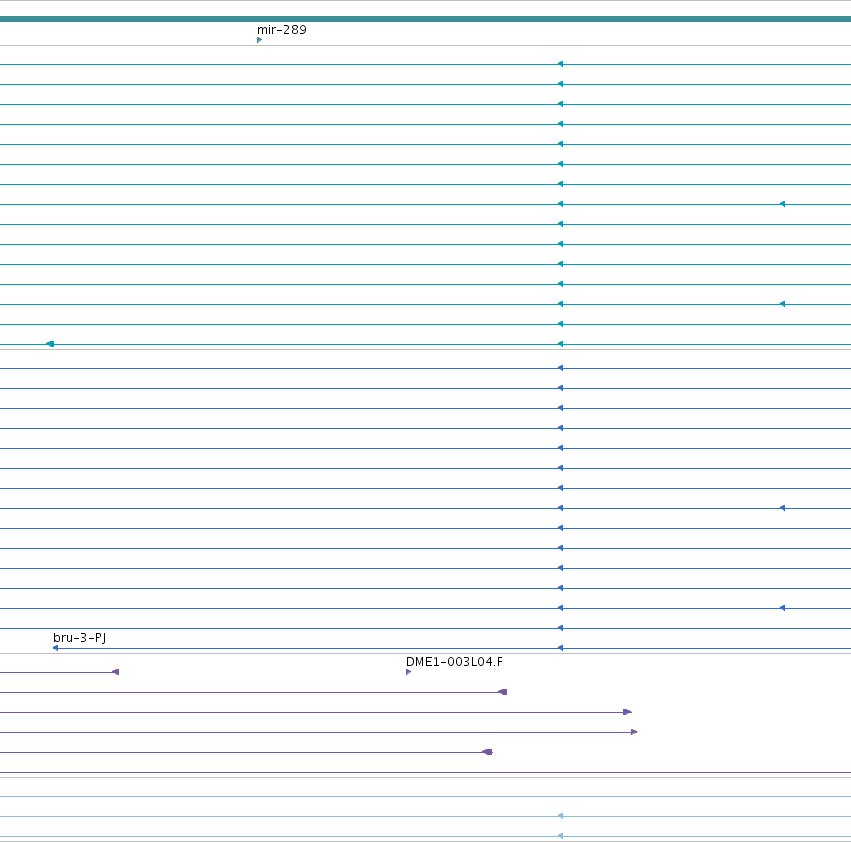Click the mir-289 feature label

tap(282, 29)
